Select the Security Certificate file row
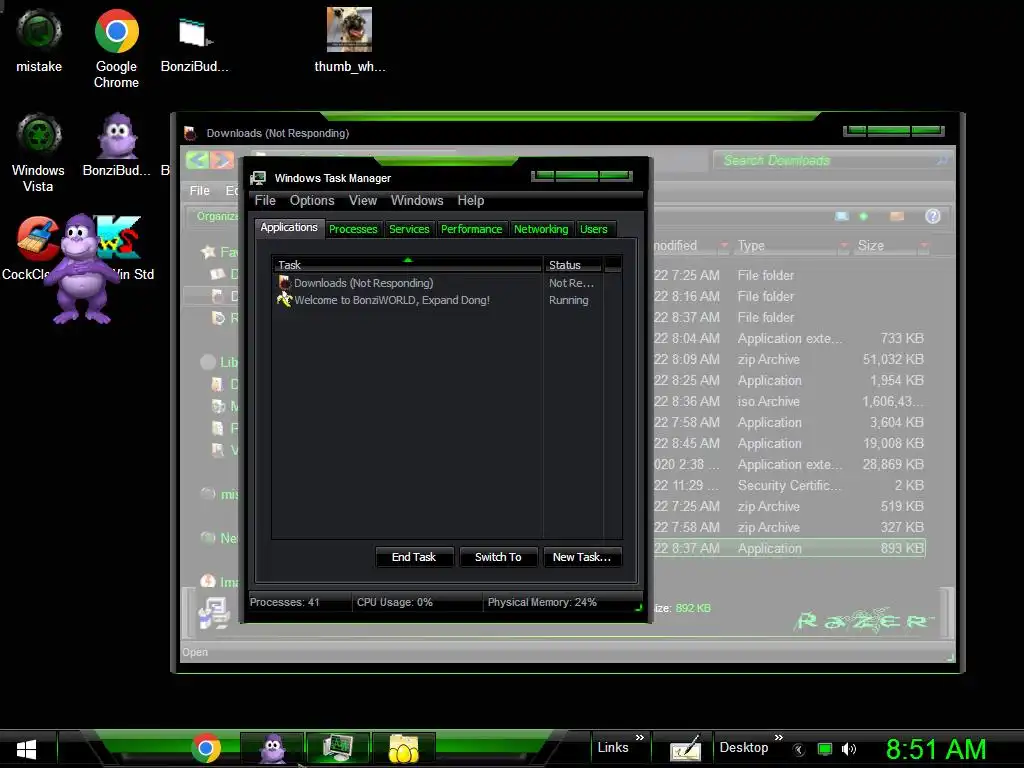1024x768 pixels. [x=789, y=485]
